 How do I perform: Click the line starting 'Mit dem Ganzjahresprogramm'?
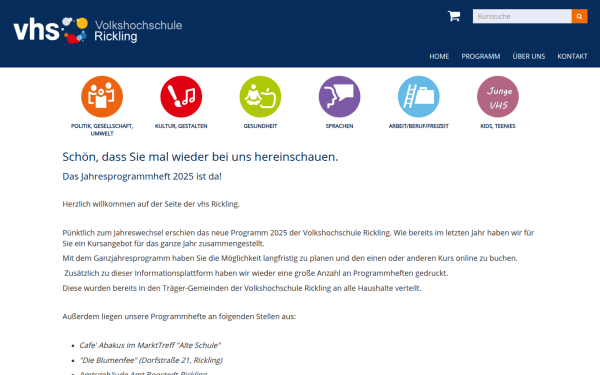(290, 258)
